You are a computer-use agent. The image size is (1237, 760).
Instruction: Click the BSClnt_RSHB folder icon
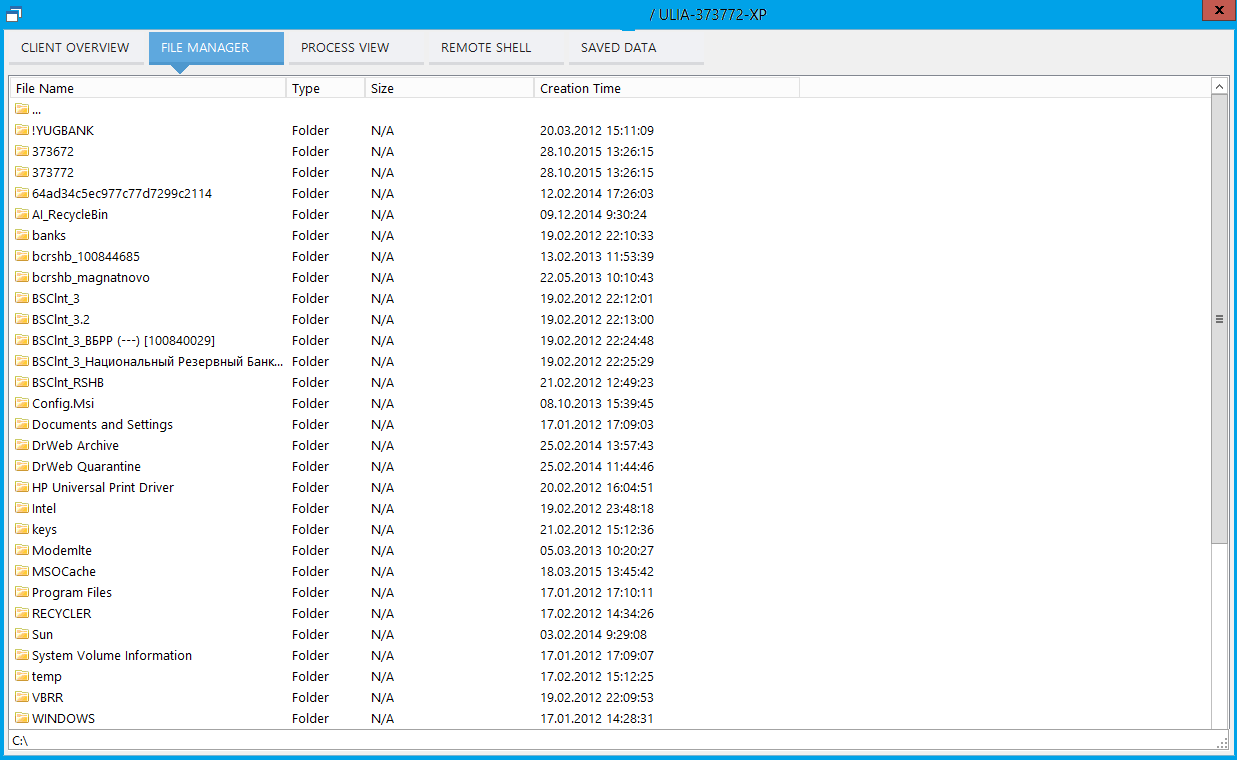[x=22, y=382]
